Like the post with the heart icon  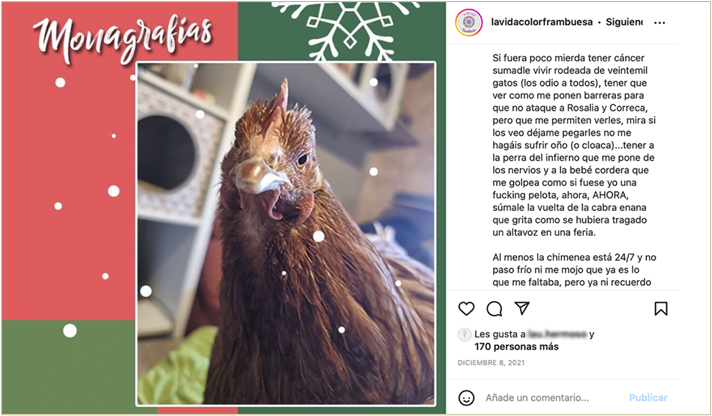pyautogui.click(x=466, y=309)
